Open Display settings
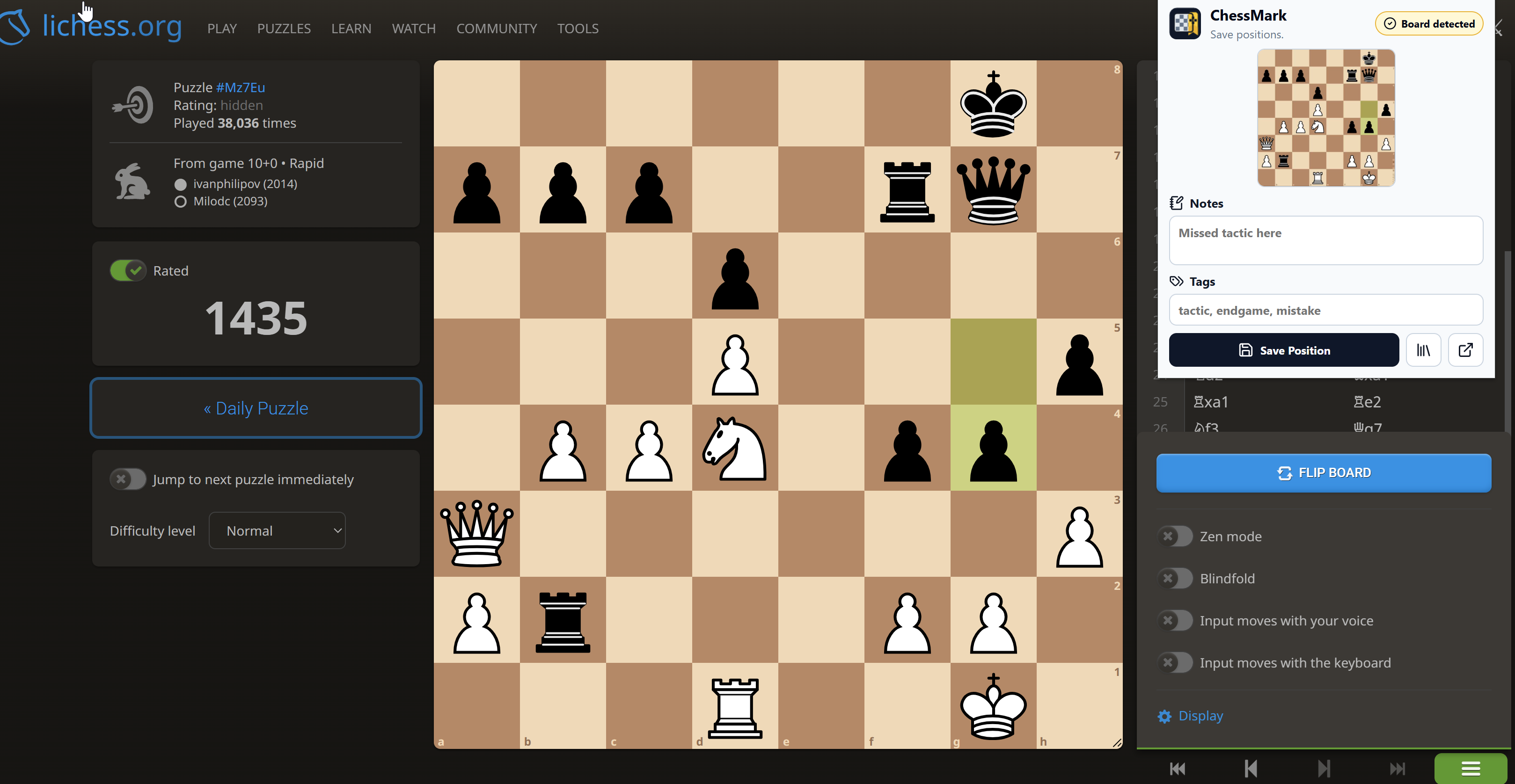1515x784 pixels. coord(1190,716)
